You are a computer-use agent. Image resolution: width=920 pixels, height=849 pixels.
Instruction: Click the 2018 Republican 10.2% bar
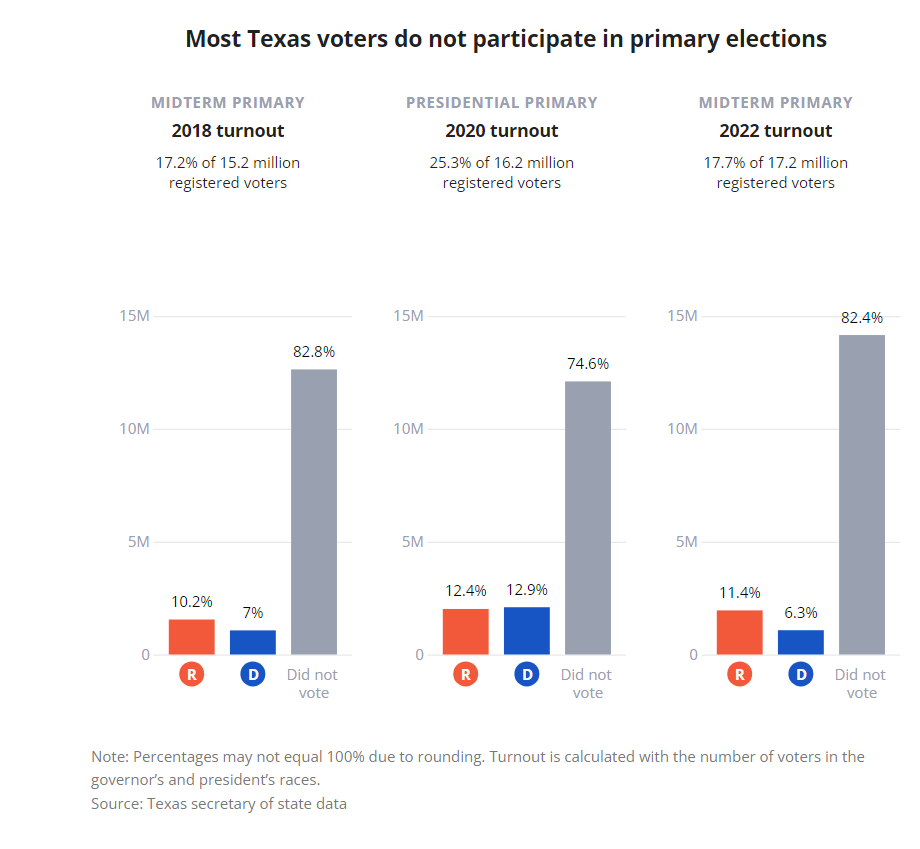191,637
